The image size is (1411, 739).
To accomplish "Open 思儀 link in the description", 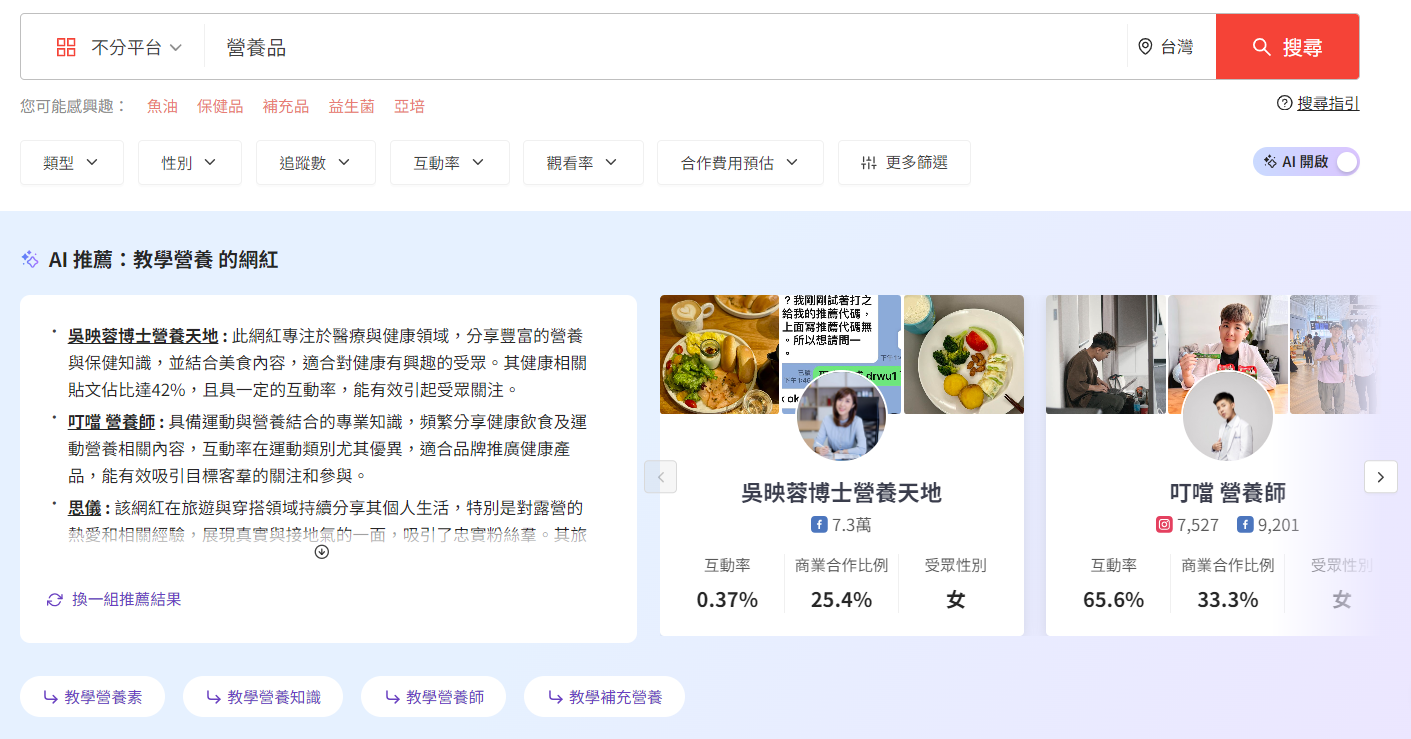I will (83, 508).
